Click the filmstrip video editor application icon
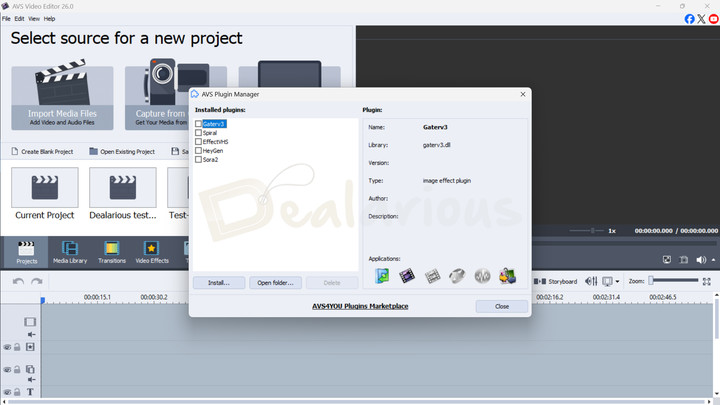This screenshot has width=720, height=405. tap(407, 276)
